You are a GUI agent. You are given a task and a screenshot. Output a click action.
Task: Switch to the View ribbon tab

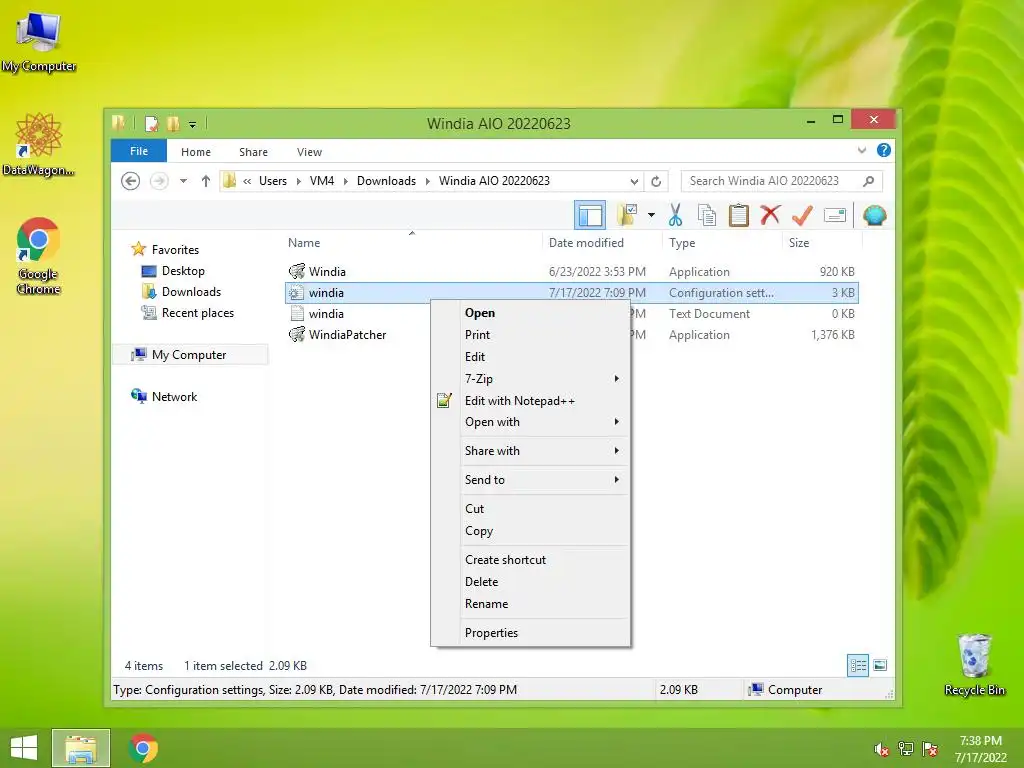(x=310, y=152)
